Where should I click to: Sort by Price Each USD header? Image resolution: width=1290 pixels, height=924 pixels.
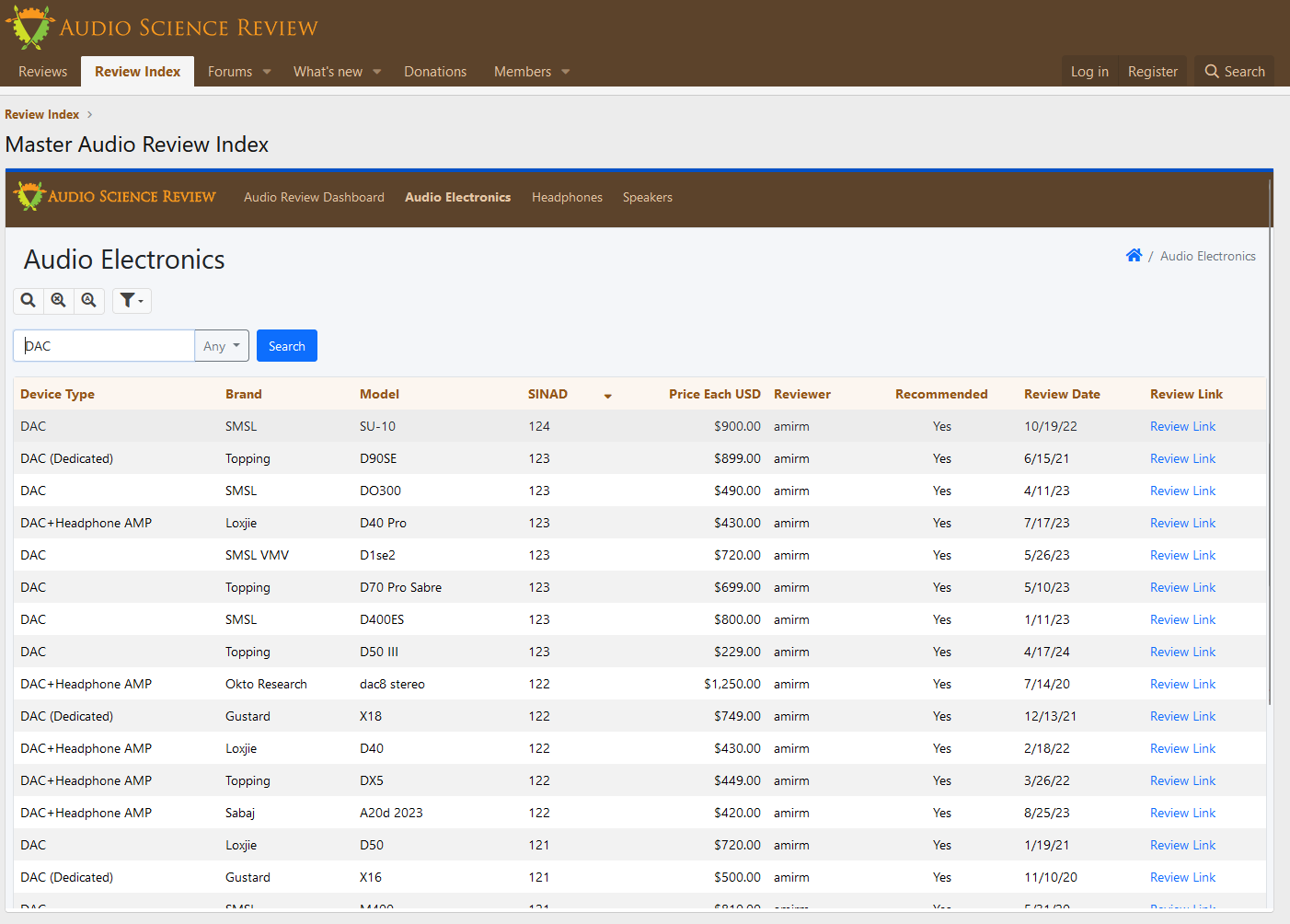(x=715, y=394)
